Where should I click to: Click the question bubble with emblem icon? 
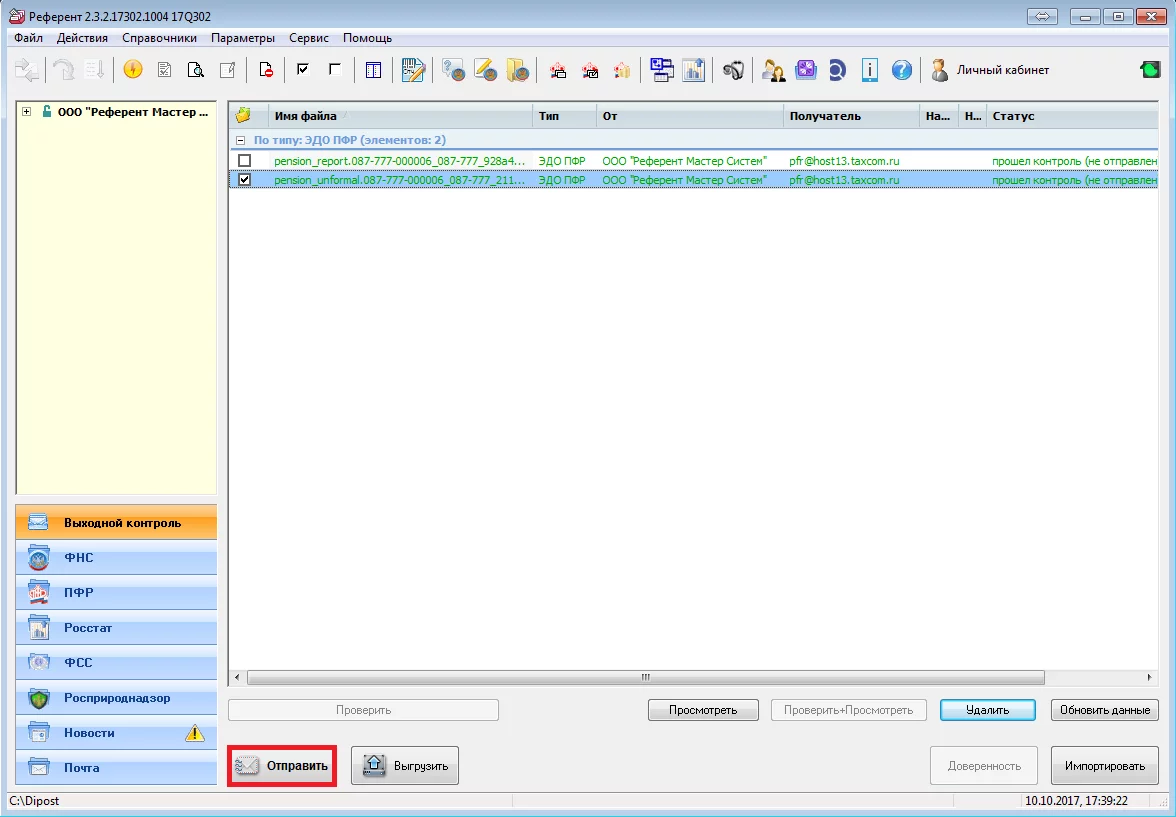453,71
